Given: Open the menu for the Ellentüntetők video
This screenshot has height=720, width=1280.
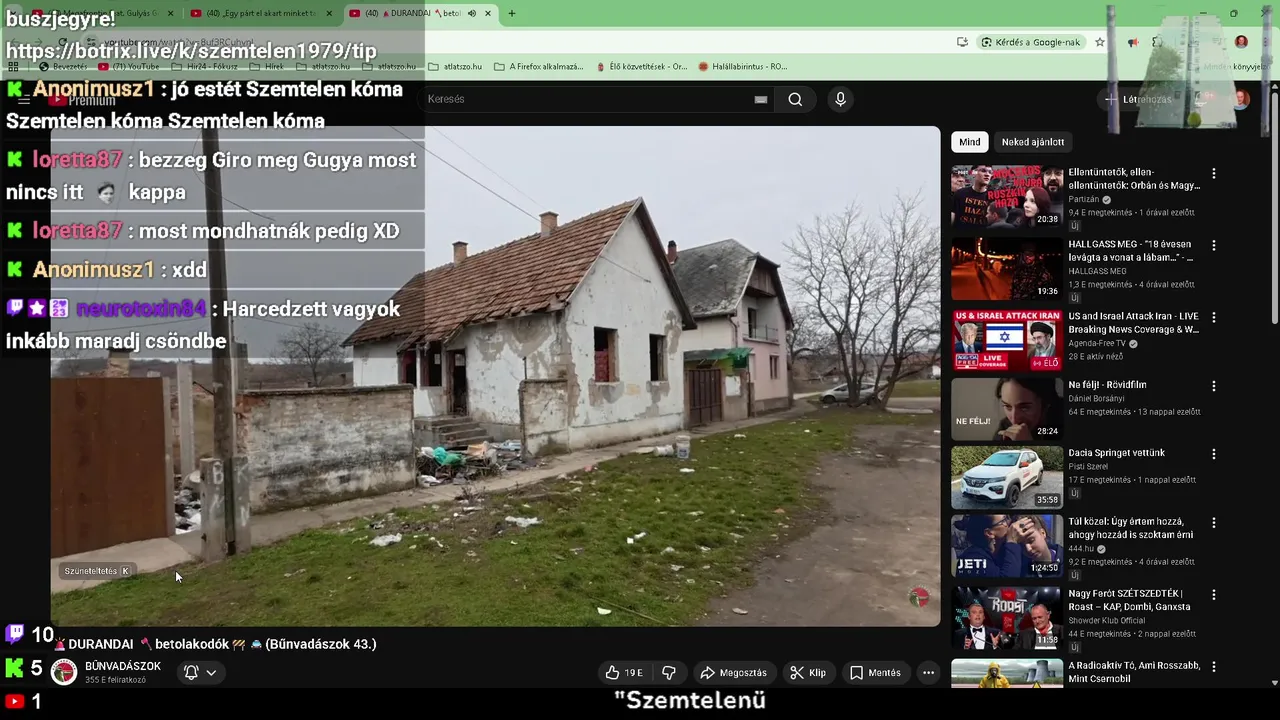Looking at the screenshot, I should (x=1214, y=174).
